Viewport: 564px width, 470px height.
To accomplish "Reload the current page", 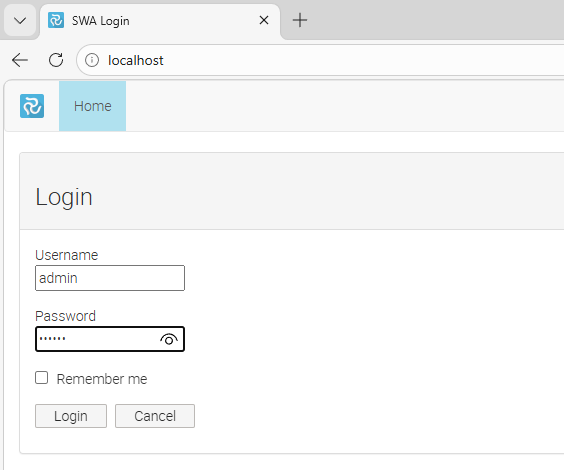I will point(56,60).
